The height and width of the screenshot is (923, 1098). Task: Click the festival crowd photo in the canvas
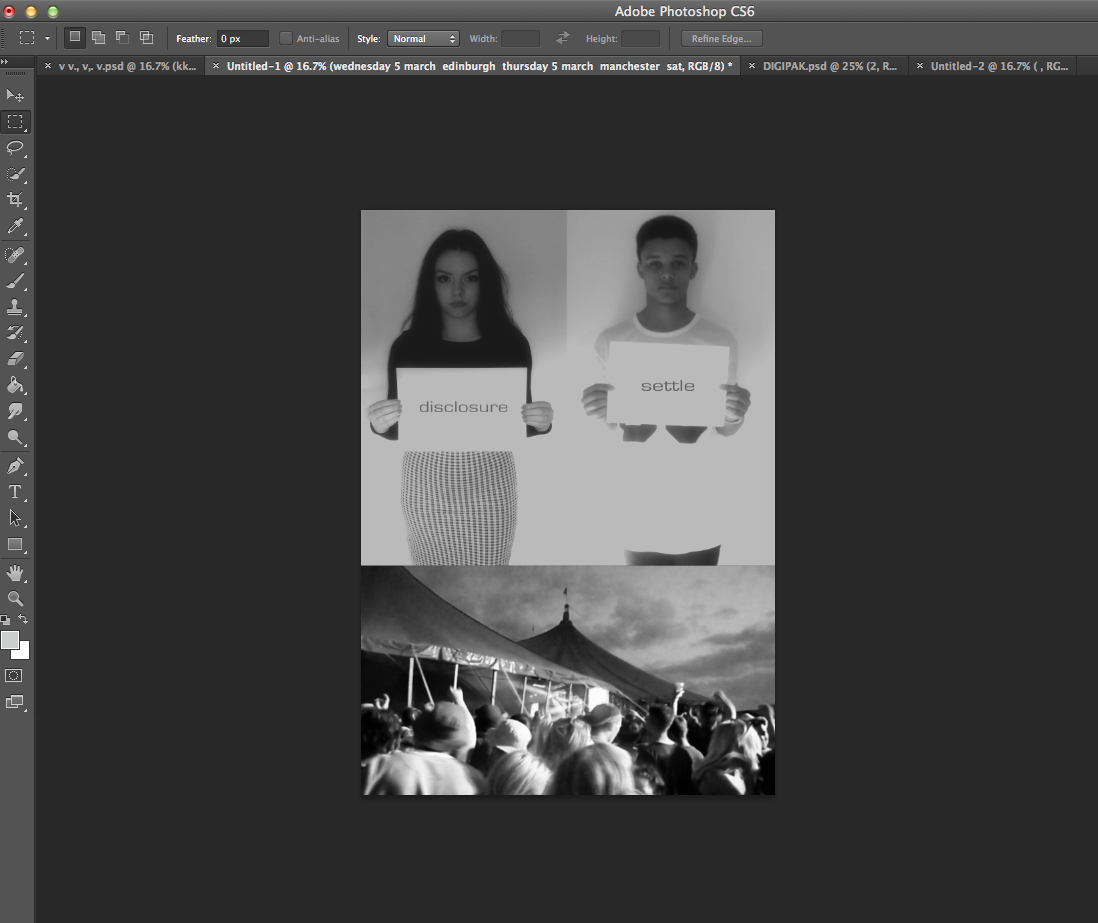coord(568,680)
